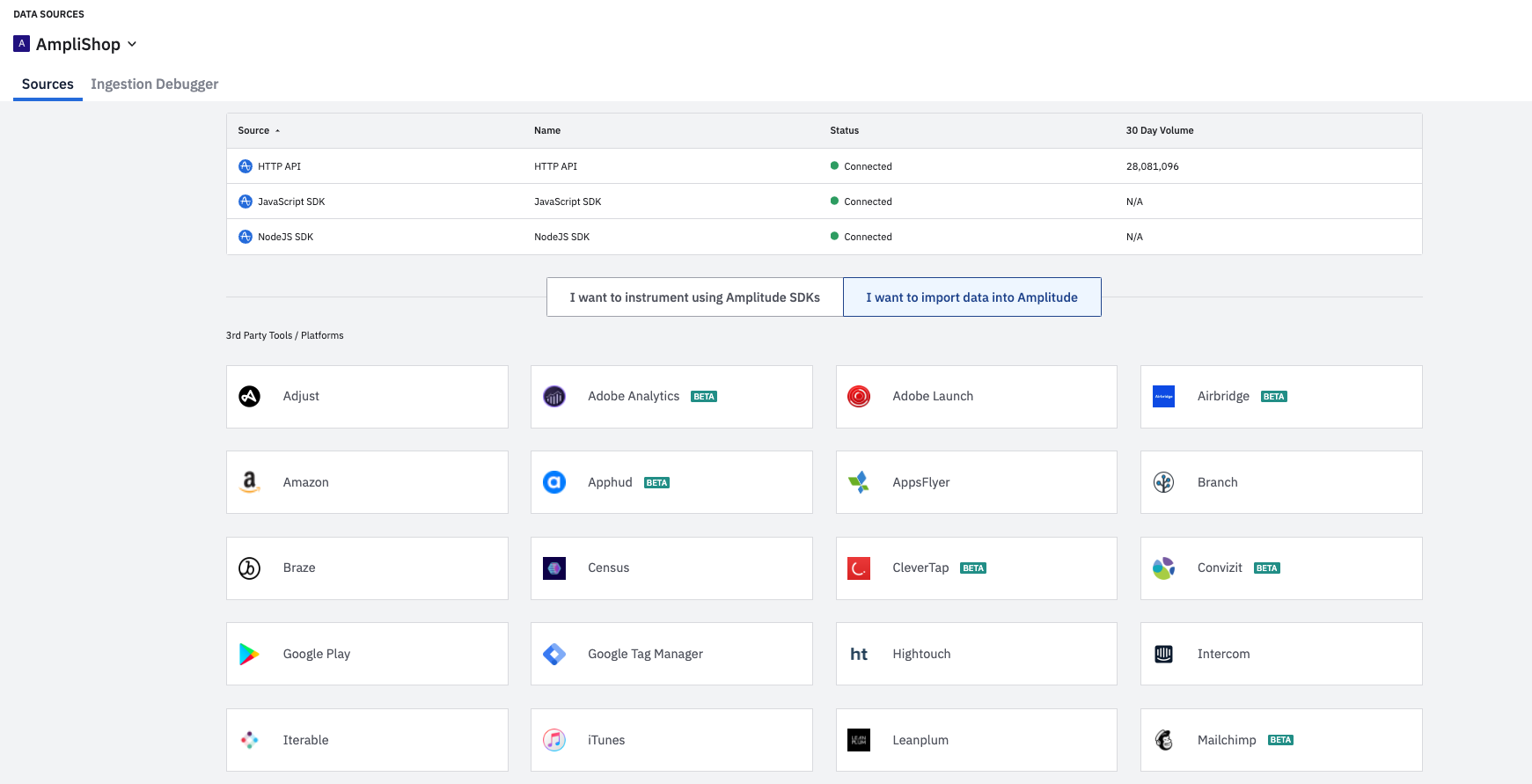
Task: Click the BETA badge next to Mailchimp
Action: (x=1280, y=740)
